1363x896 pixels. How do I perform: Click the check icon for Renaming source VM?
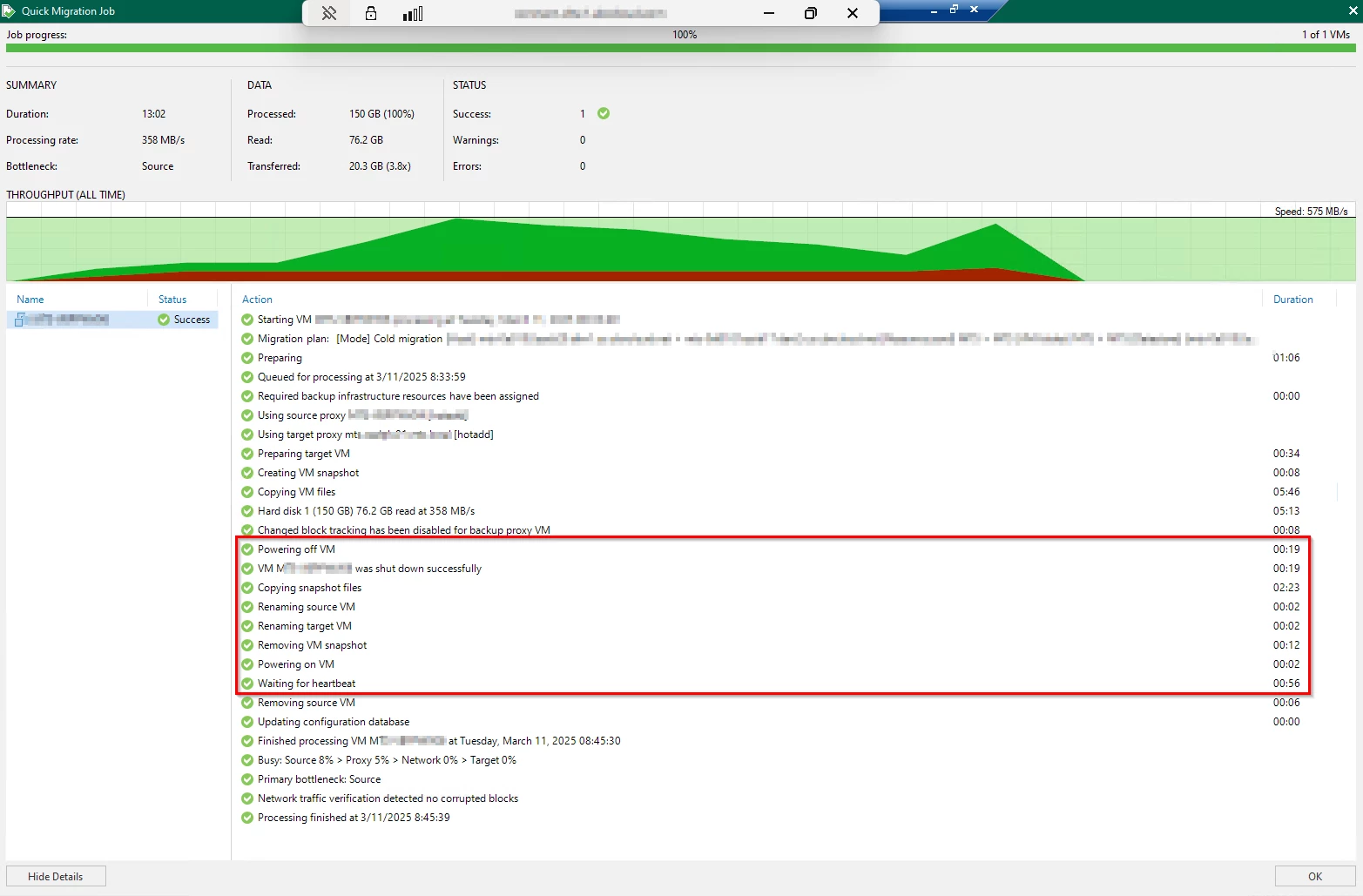(x=247, y=607)
